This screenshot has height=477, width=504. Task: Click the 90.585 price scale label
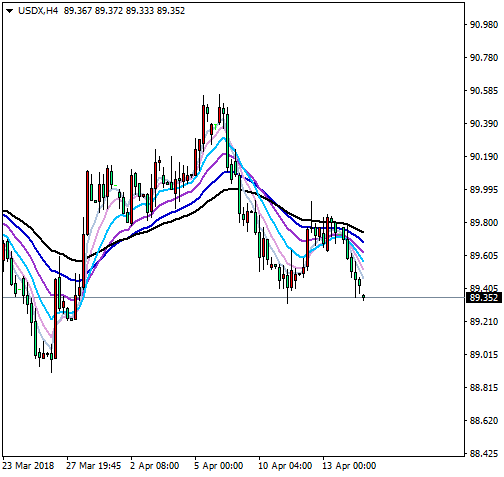pos(484,91)
